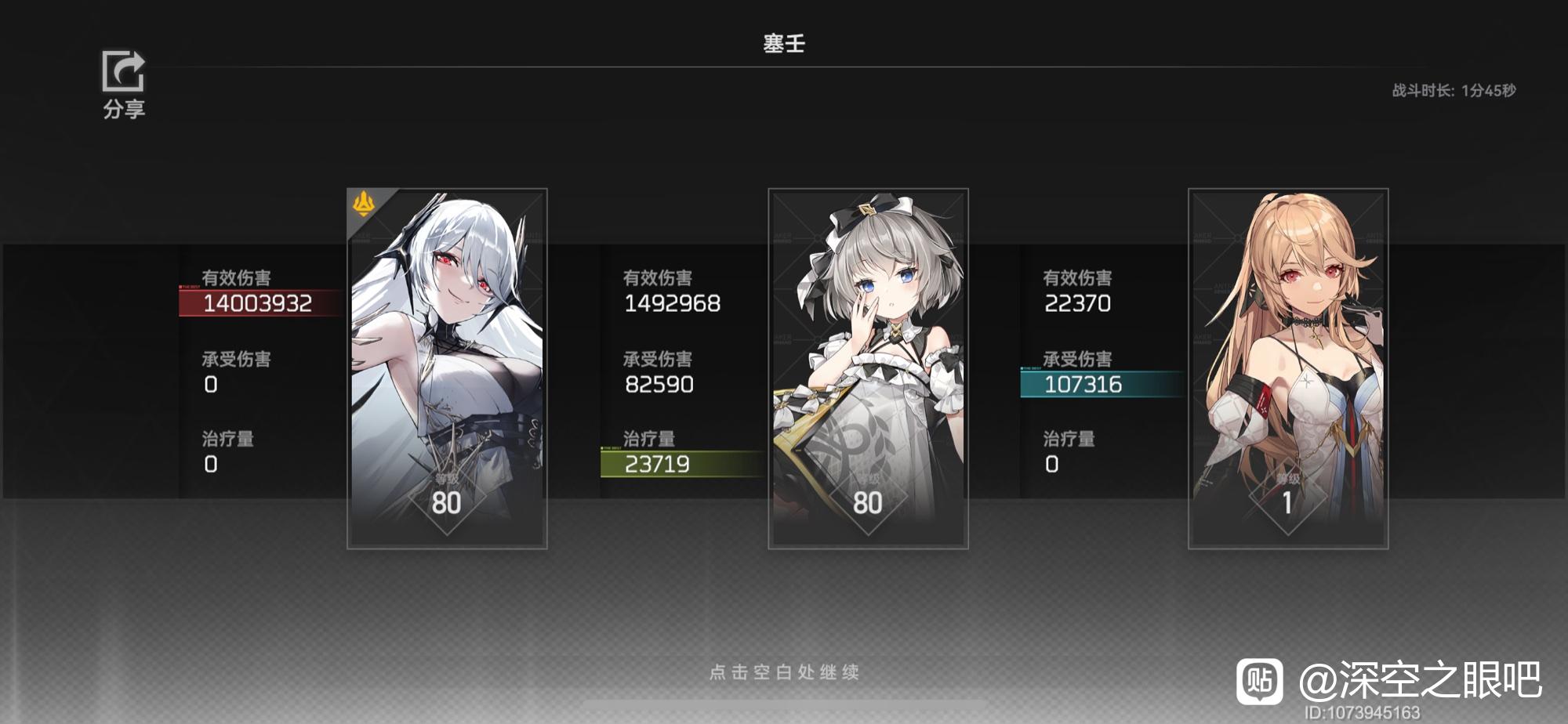
Task: Click the teal 107316 damage taken bar
Action: (1102, 384)
